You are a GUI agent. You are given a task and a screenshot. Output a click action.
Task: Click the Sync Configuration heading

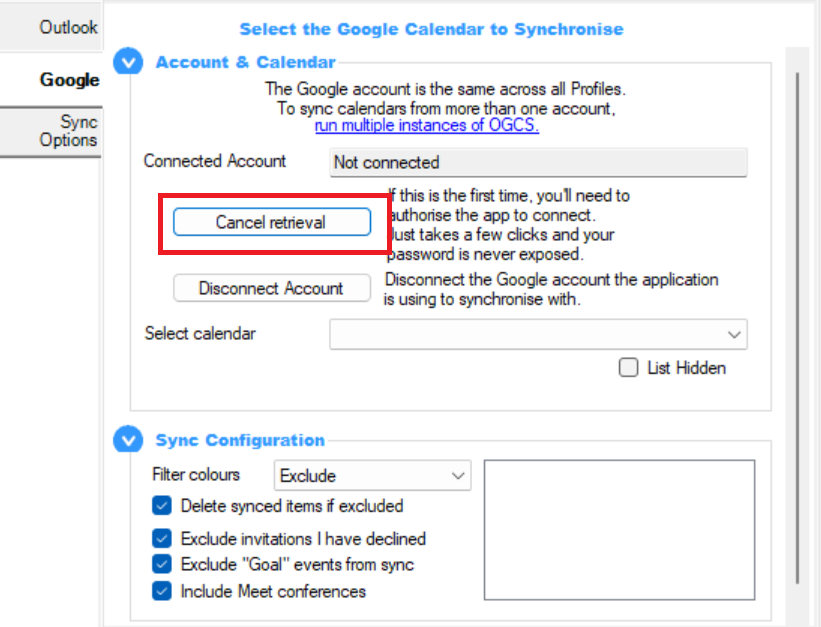(x=240, y=440)
